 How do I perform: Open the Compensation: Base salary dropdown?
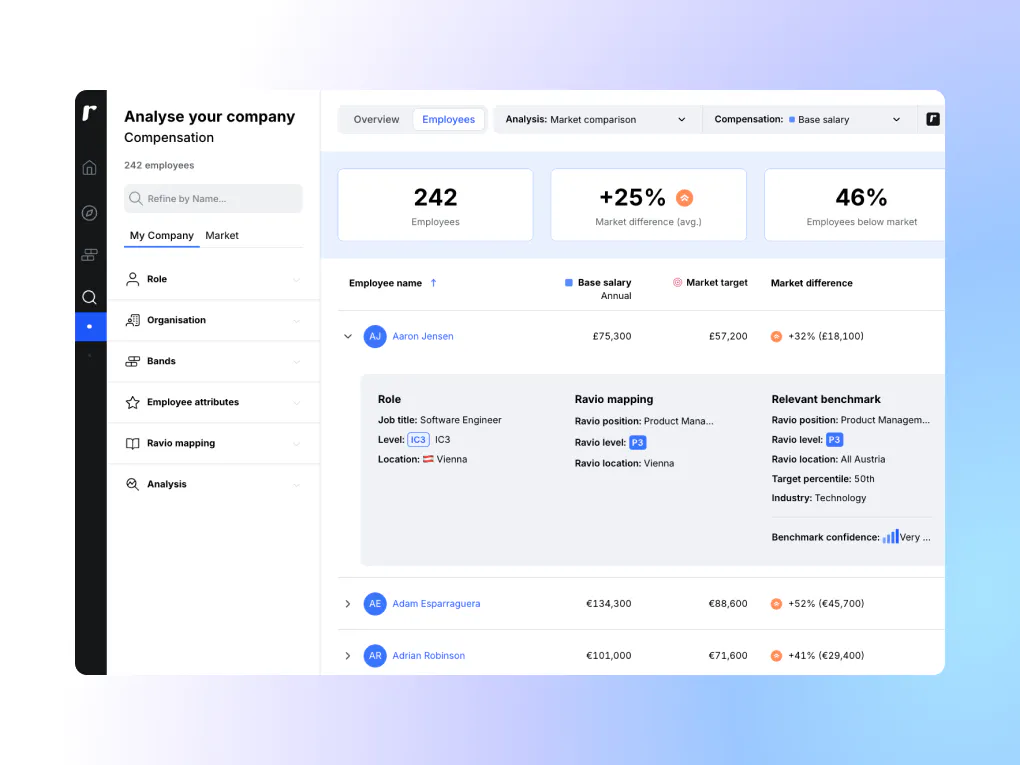(x=806, y=118)
